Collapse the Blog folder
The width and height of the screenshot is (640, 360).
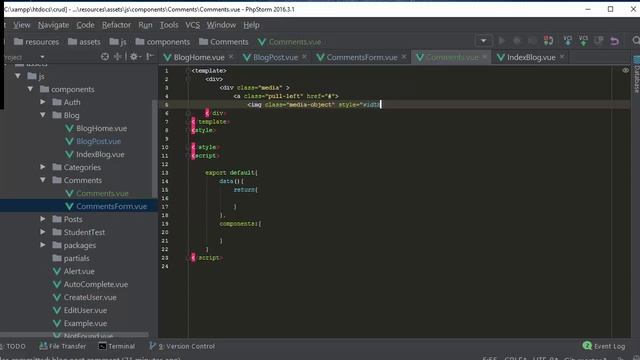(43, 115)
